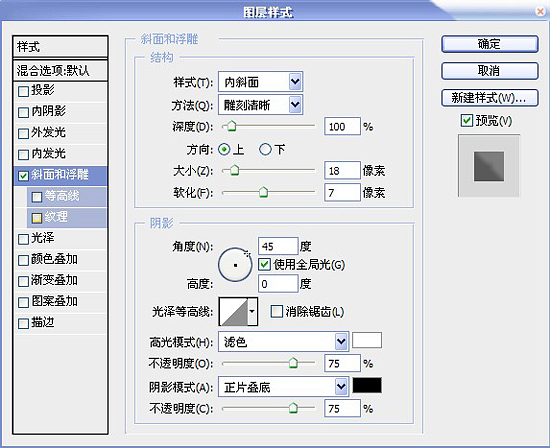Click the highlight 不透明度(O) slider handle
Image resolution: width=550 pixels, height=448 pixels.
click(x=293, y=363)
